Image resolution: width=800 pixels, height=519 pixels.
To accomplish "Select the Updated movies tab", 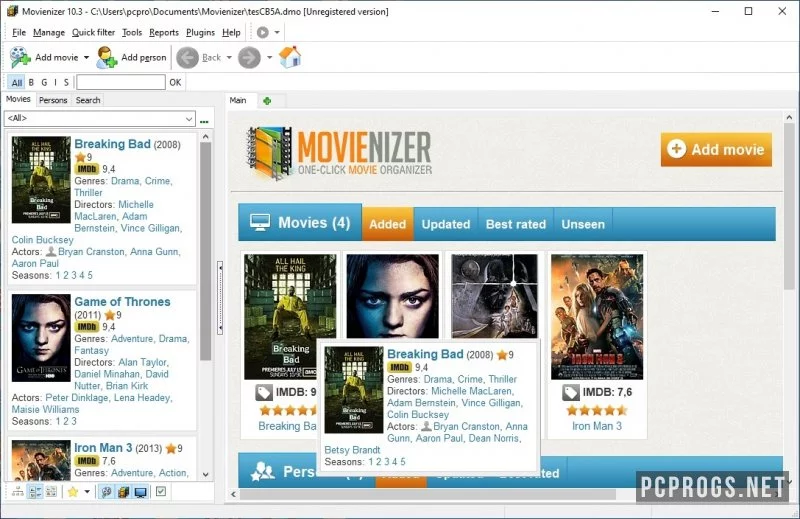I will [445, 224].
